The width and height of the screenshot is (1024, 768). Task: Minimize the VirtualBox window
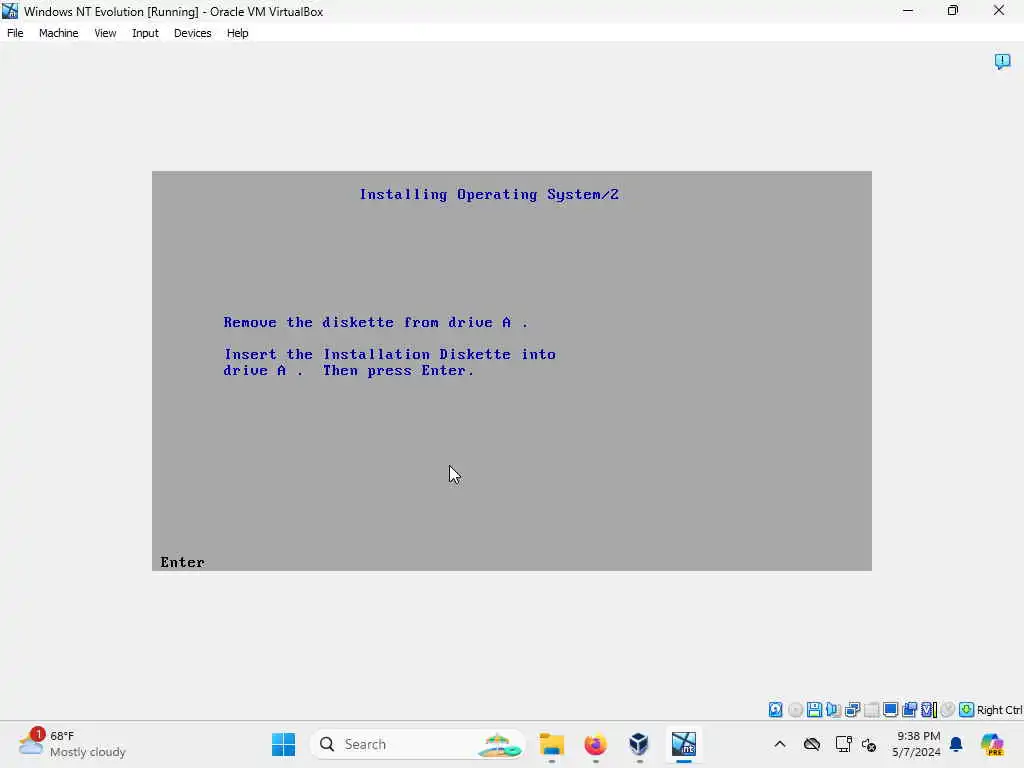click(x=908, y=11)
